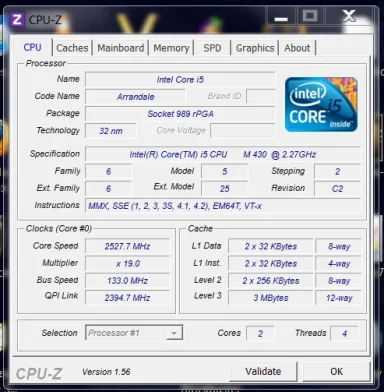Viewport: 384px width, 392px height.
Task: Click the Code Name value Arrandale
Action: click(x=135, y=97)
